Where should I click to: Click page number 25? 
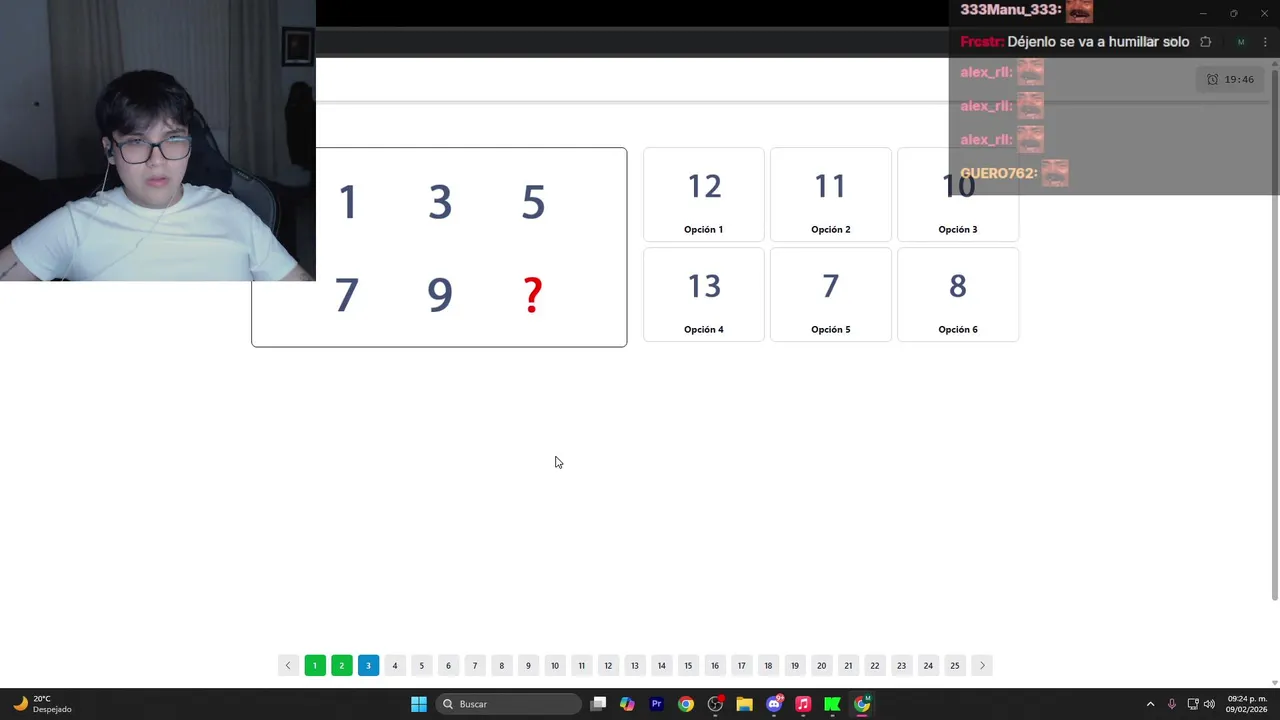955,665
